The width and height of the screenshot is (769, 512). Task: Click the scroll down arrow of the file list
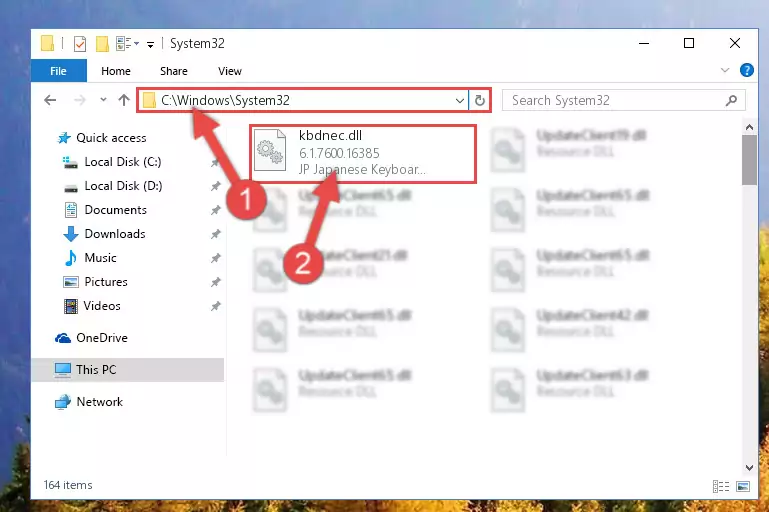click(x=749, y=467)
